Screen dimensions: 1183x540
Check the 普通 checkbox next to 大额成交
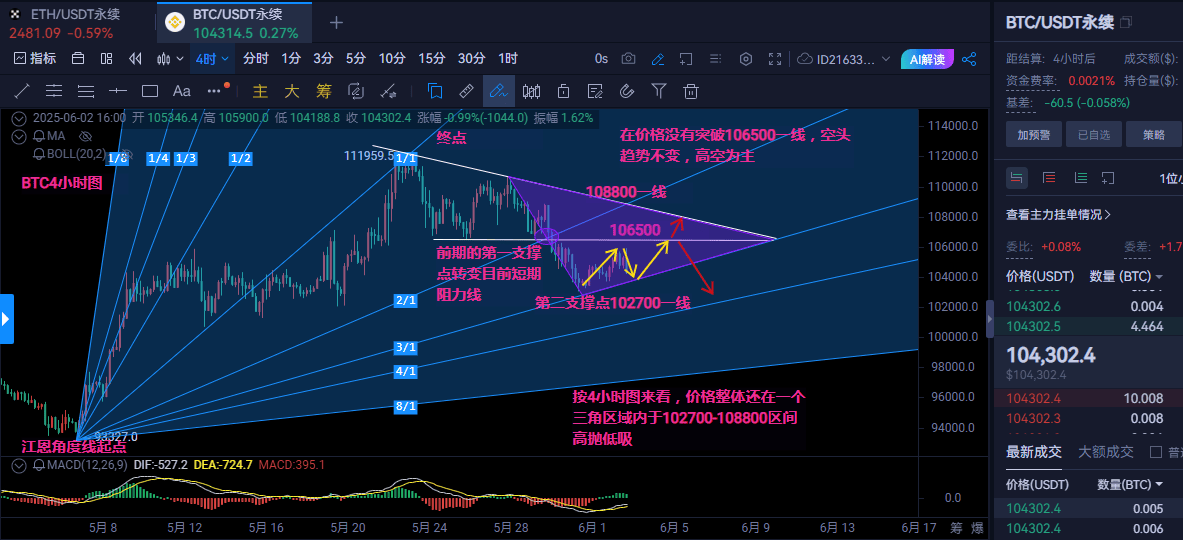pyautogui.click(x=1156, y=452)
